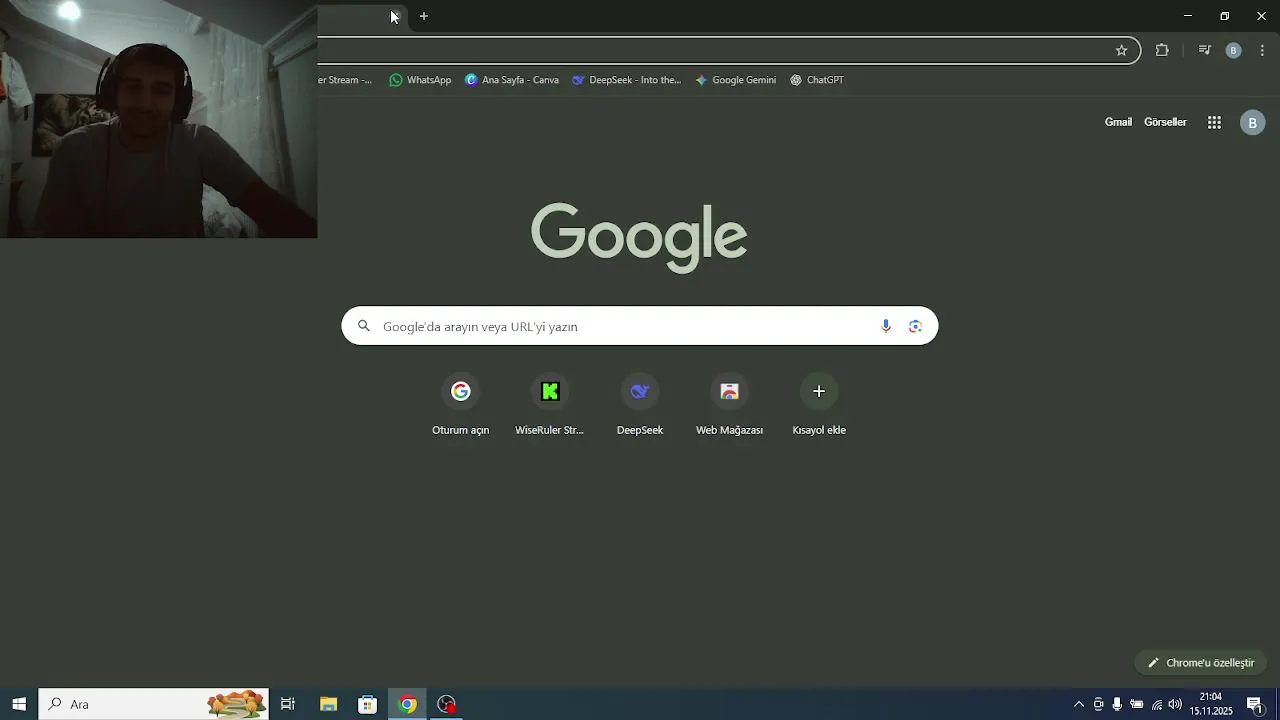Click Chrome'u özelleştir button
The height and width of the screenshot is (720, 1280).
1201,663
